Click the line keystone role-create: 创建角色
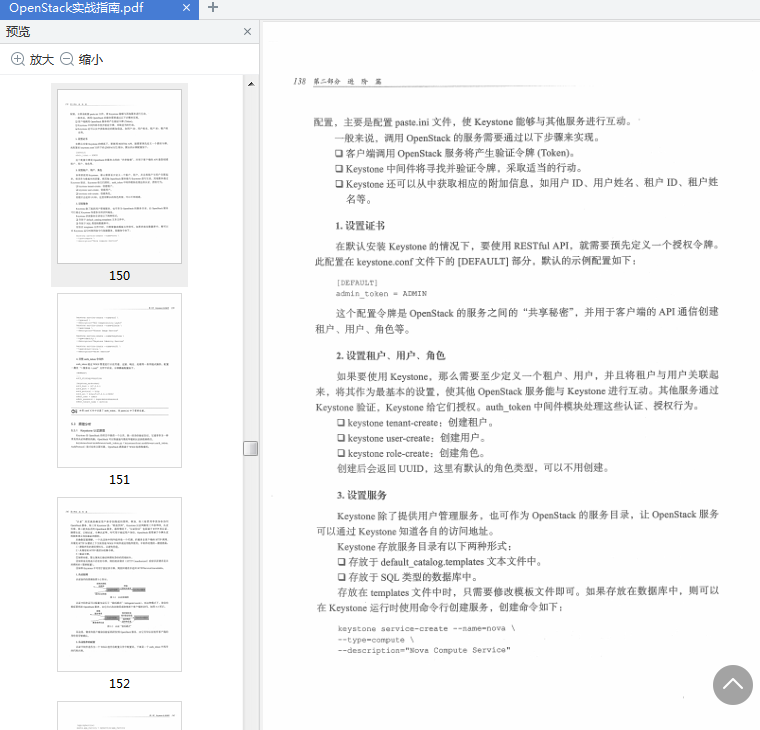 pyautogui.click(x=411, y=453)
